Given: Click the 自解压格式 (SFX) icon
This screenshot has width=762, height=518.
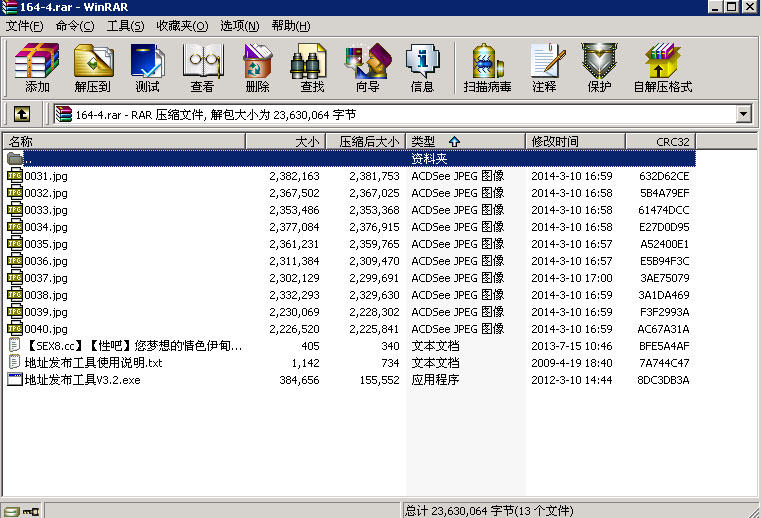Looking at the screenshot, I should (662, 68).
